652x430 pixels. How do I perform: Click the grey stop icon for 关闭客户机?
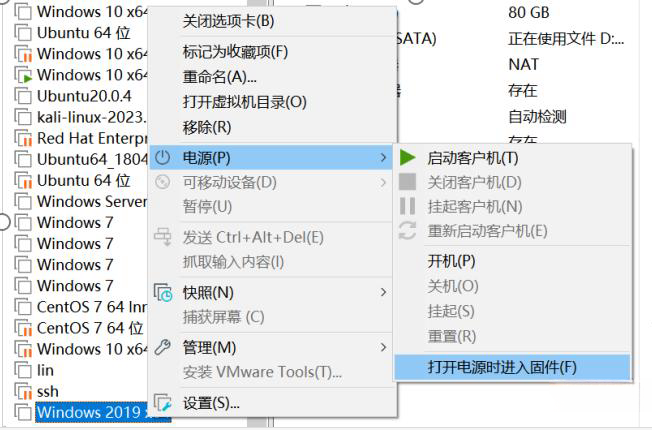pos(407,182)
